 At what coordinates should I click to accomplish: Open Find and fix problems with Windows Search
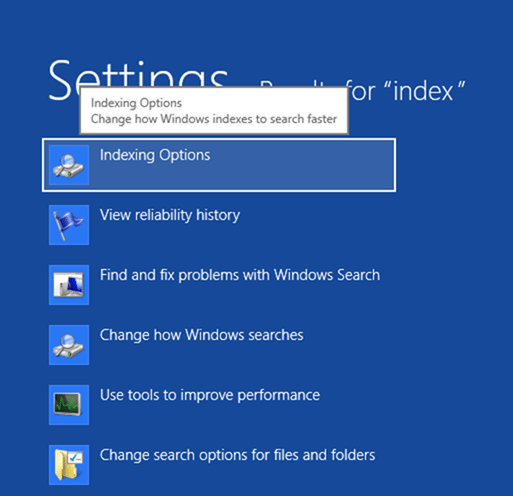click(x=240, y=275)
